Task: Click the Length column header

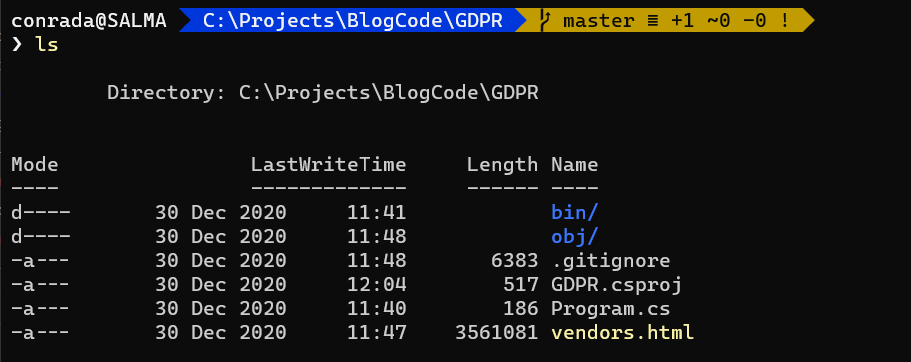Action: (503, 166)
